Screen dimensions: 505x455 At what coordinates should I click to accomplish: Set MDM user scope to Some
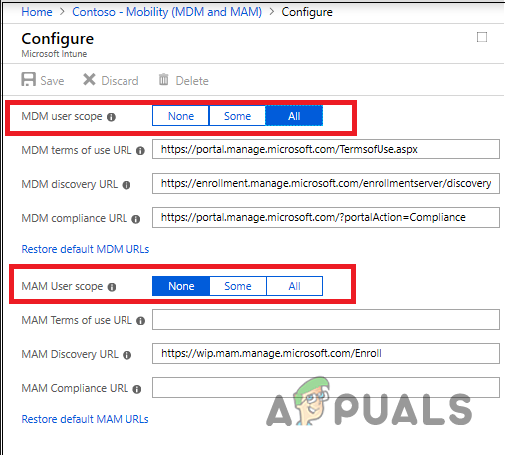237,116
